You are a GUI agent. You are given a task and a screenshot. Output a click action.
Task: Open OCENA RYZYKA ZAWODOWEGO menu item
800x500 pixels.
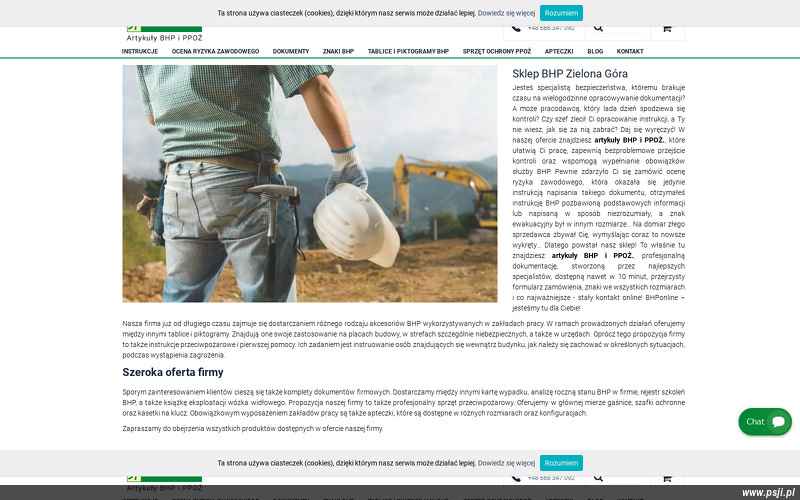(215, 52)
